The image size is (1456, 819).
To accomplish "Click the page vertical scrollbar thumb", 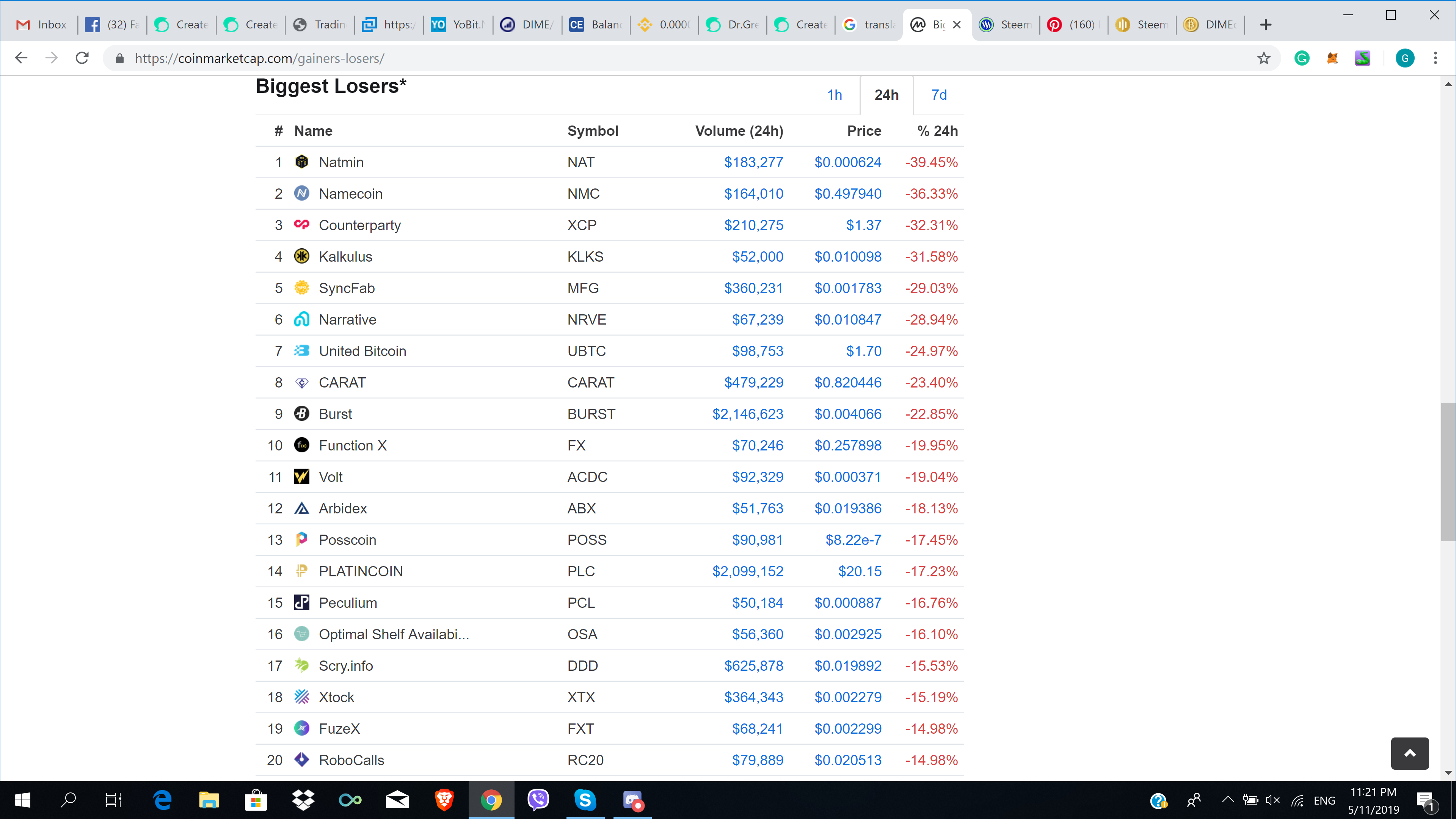I will [1448, 472].
